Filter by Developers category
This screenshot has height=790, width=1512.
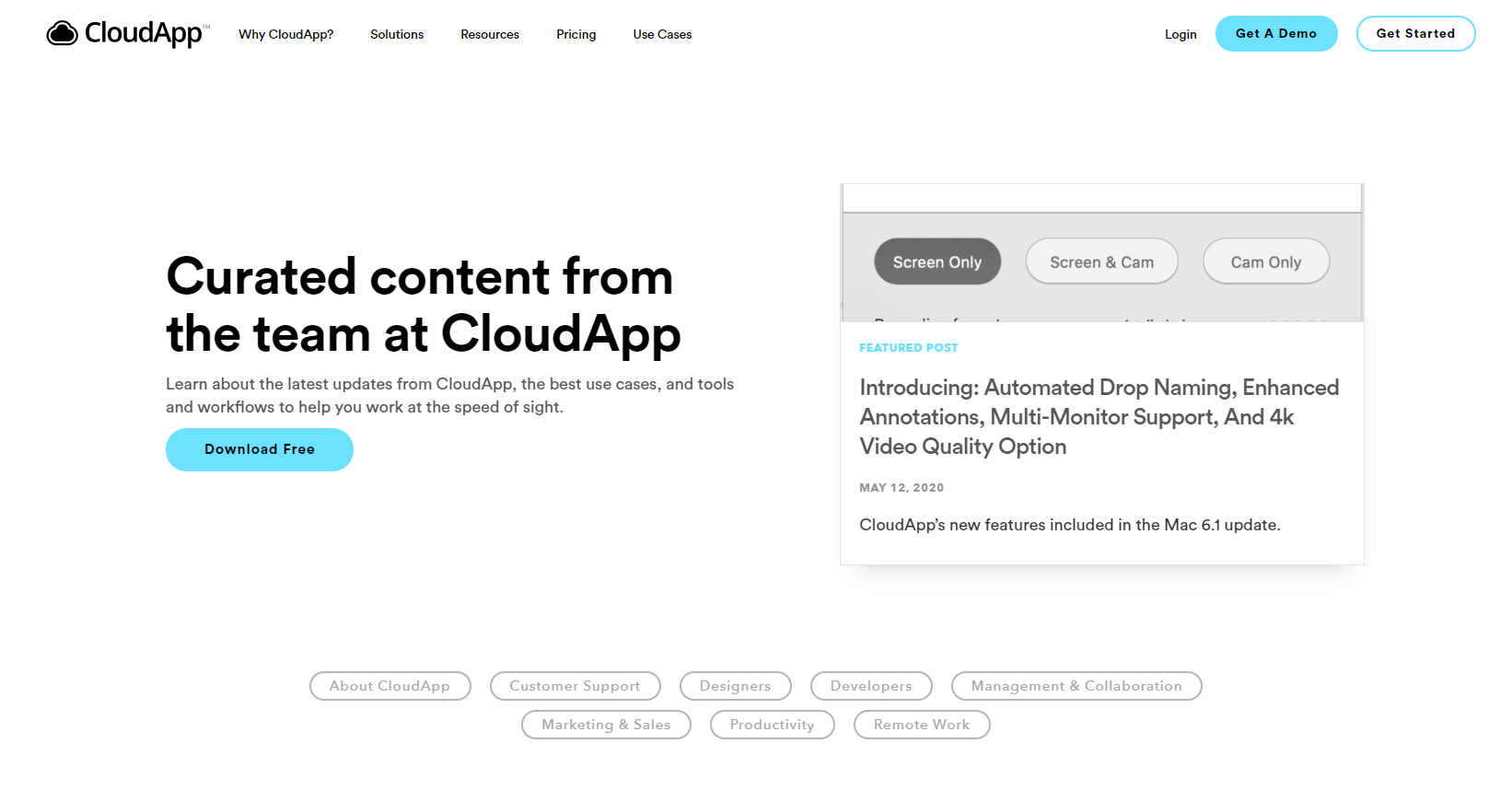[871, 686]
